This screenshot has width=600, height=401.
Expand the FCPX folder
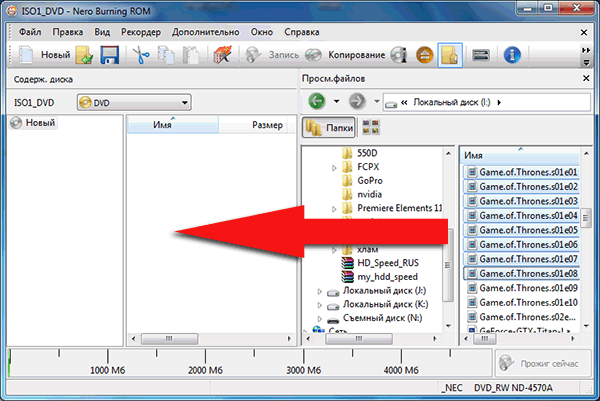click(x=334, y=168)
